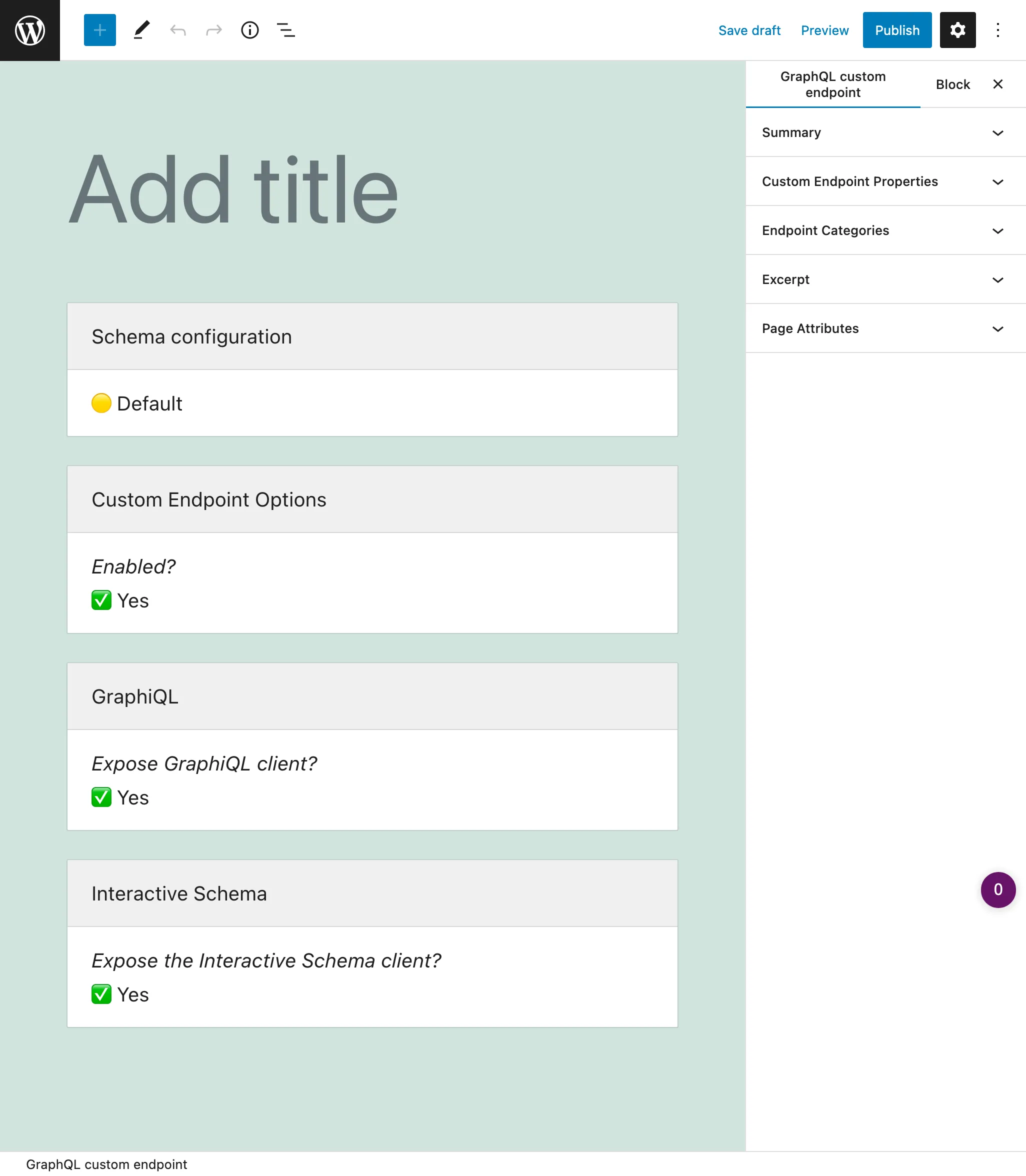This screenshot has width=1026, height=1176.
Task: Click the WordPress logo icon
Action: pos(30,30)
